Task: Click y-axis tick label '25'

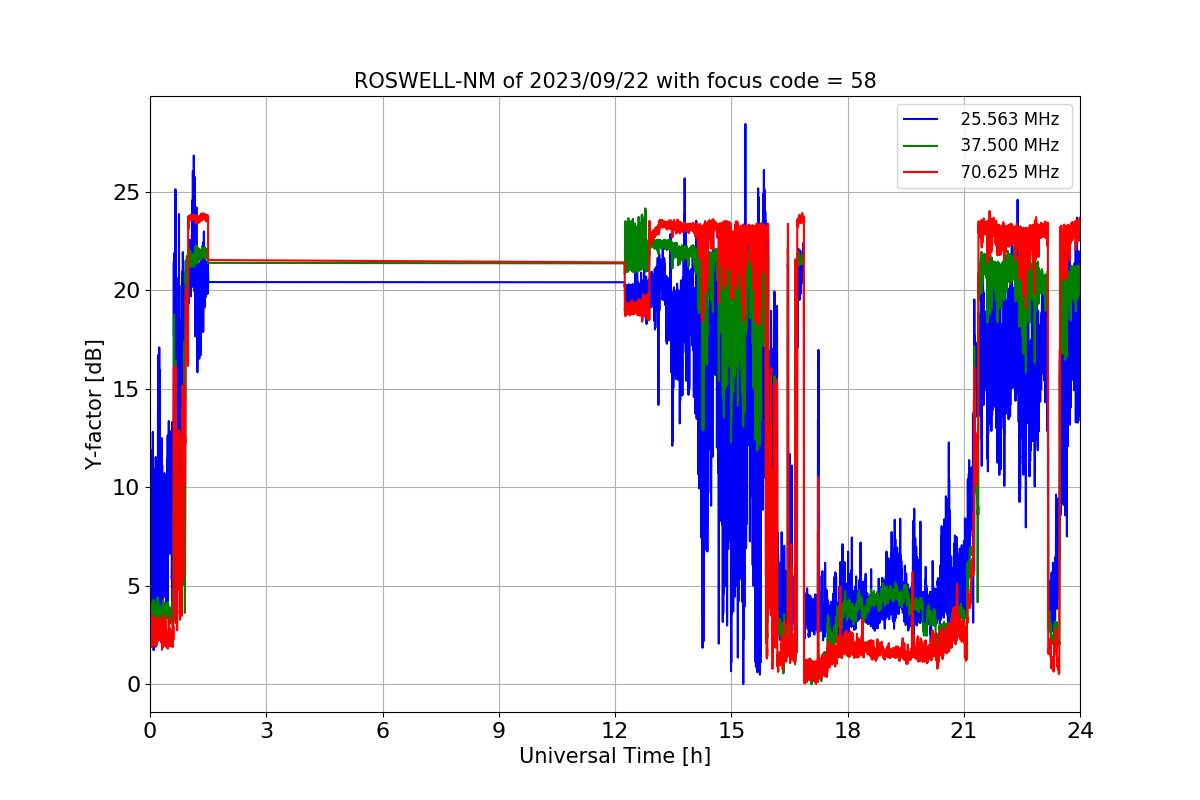Action: (x=128, y=193)
